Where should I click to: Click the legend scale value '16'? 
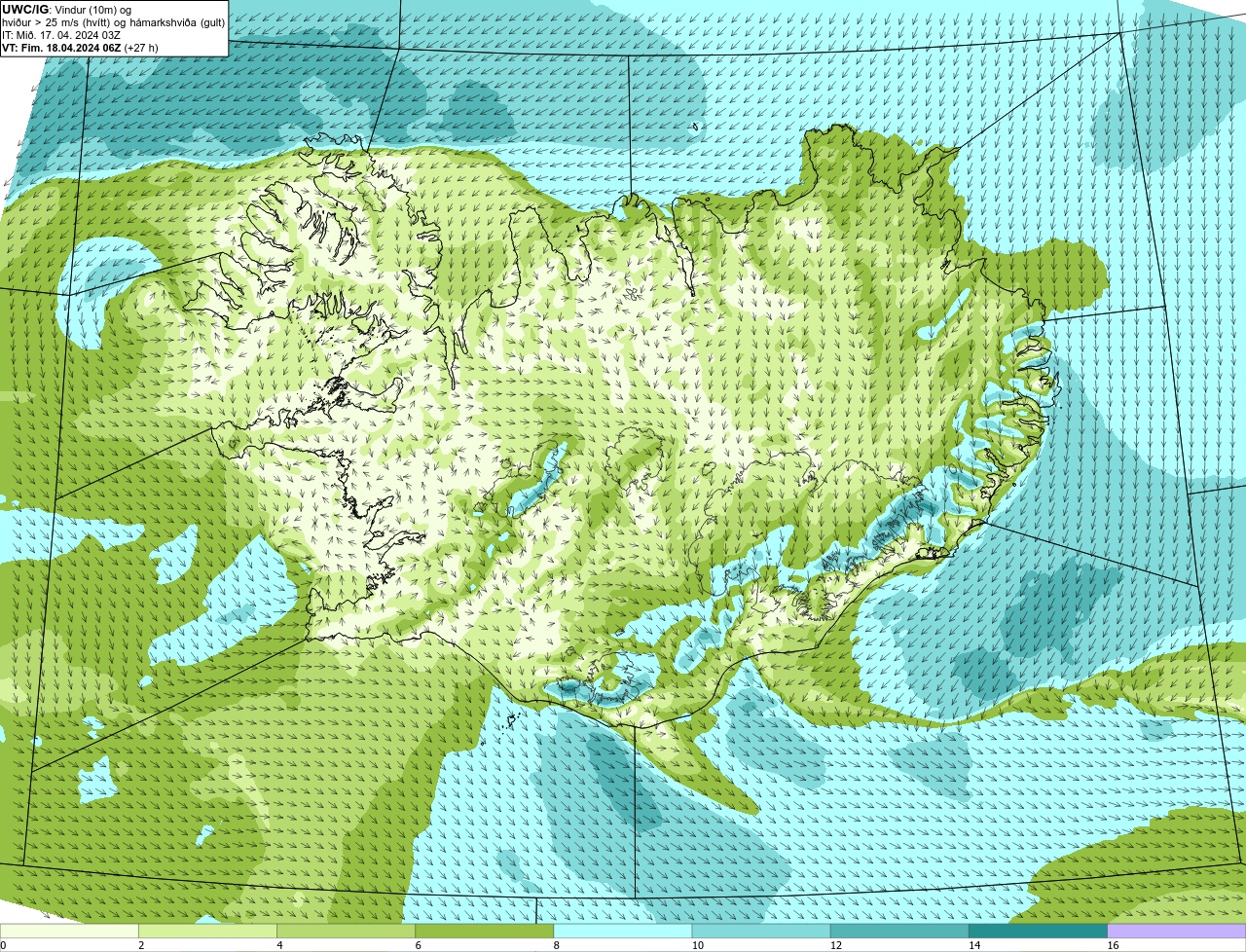point(1113,945)
